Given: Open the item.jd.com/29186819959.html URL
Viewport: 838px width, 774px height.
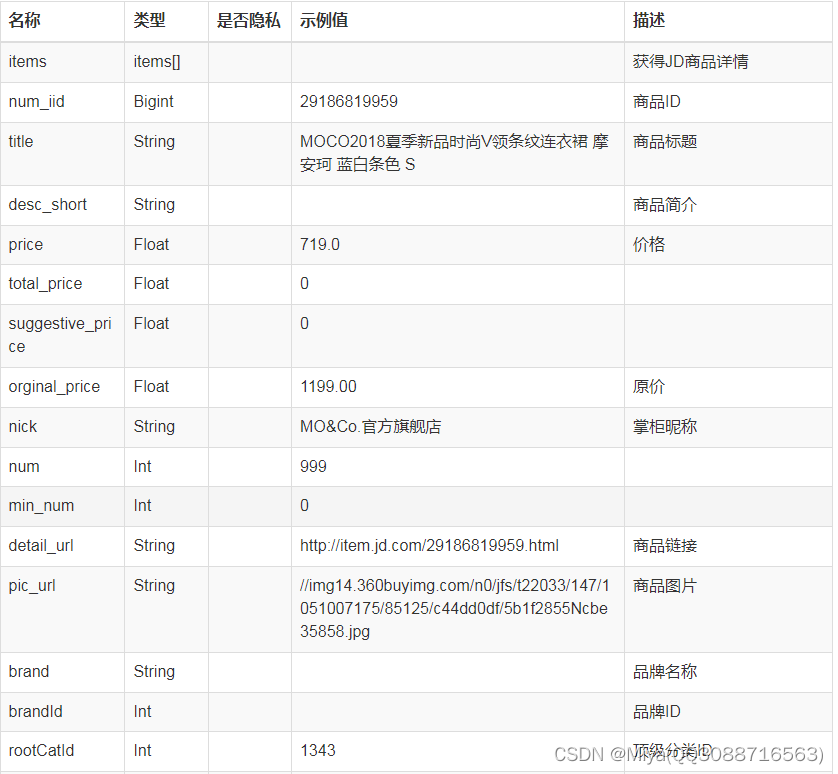Looking at the screenshot, I should (429, 546).
